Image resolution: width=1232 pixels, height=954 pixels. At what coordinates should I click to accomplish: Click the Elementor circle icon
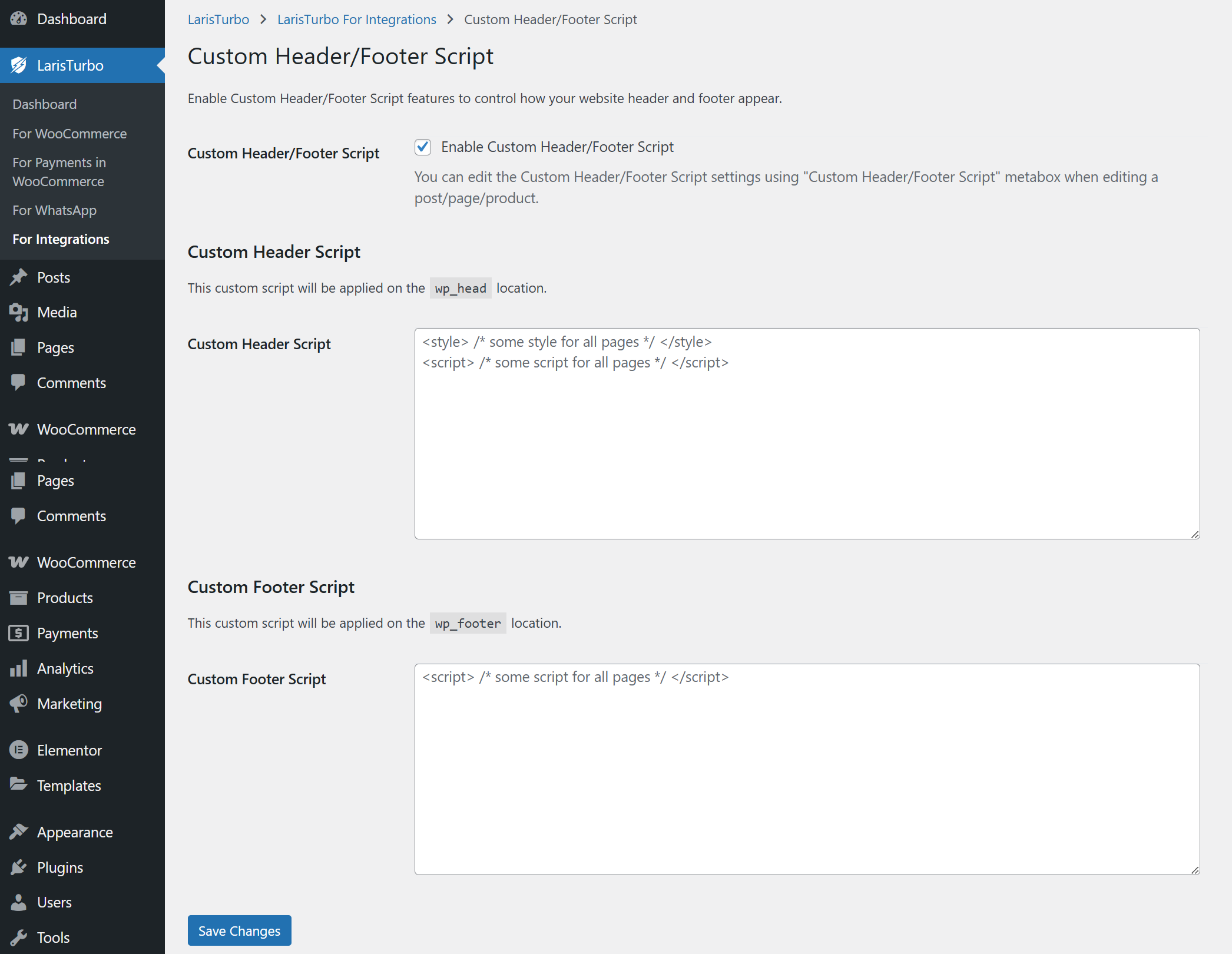click(19, 750)
